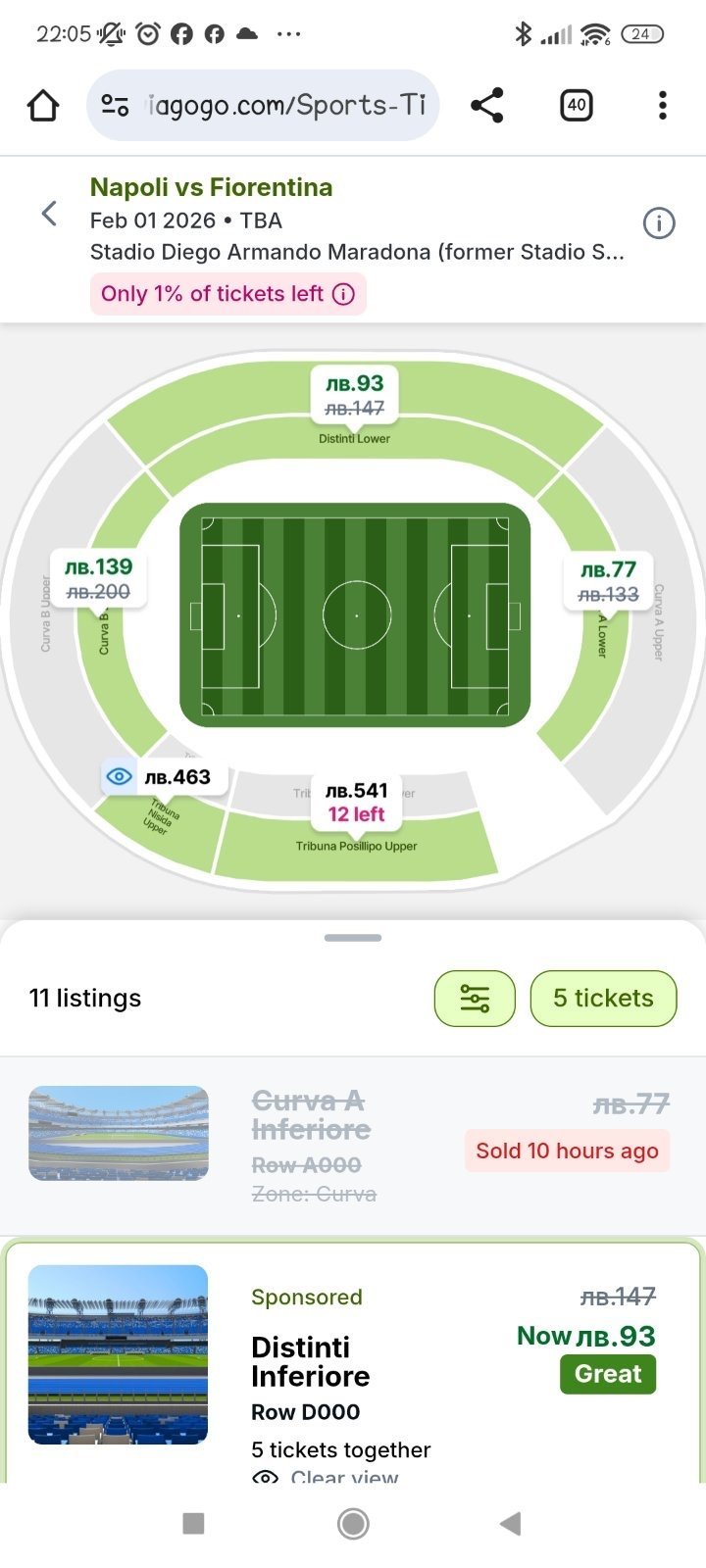The width and height of the screenshot is (706, 1568).
Task: Tap info icon on tickets-left badge
Action: [x=343, y=294]
